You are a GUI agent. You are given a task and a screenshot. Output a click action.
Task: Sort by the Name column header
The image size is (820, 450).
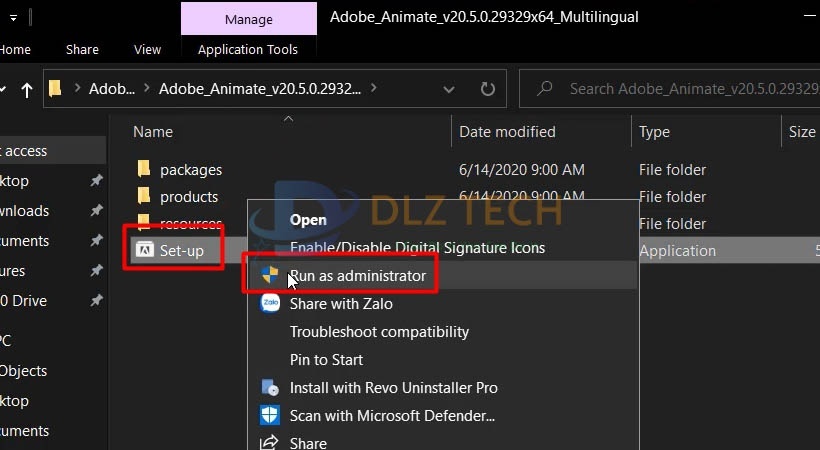(153, 132)
